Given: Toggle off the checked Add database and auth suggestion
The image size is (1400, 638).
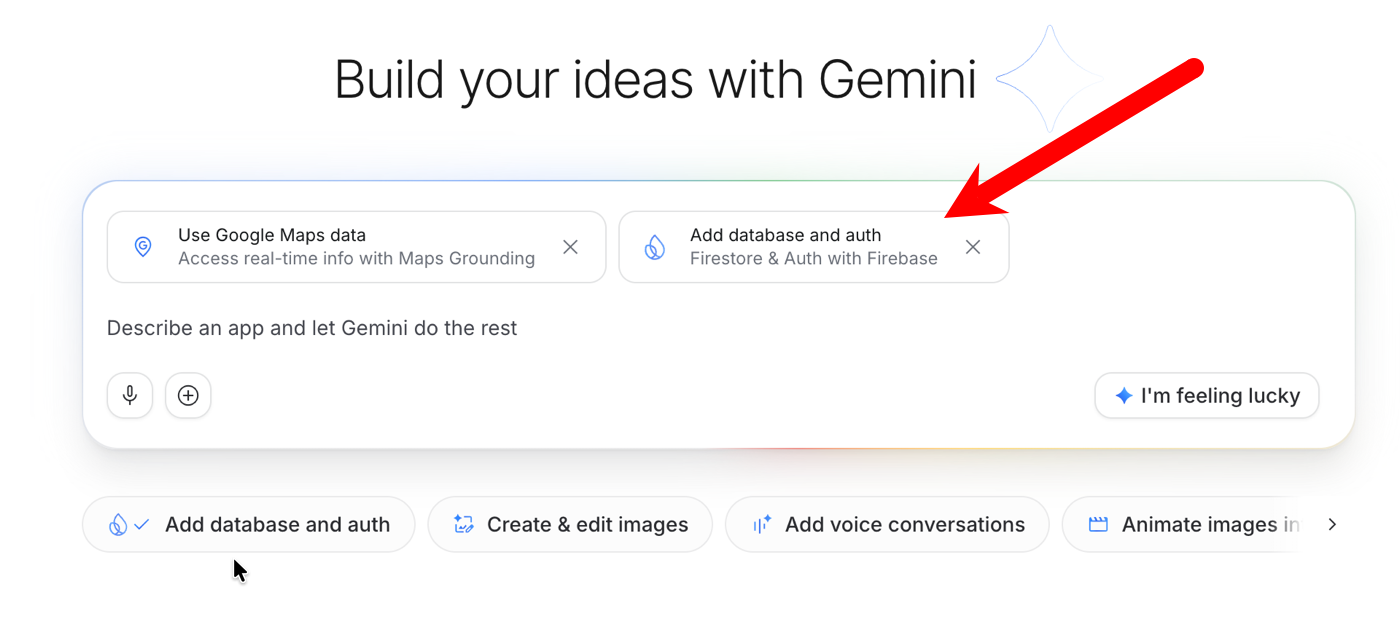Looking at the screenshot, I should 248,524.
